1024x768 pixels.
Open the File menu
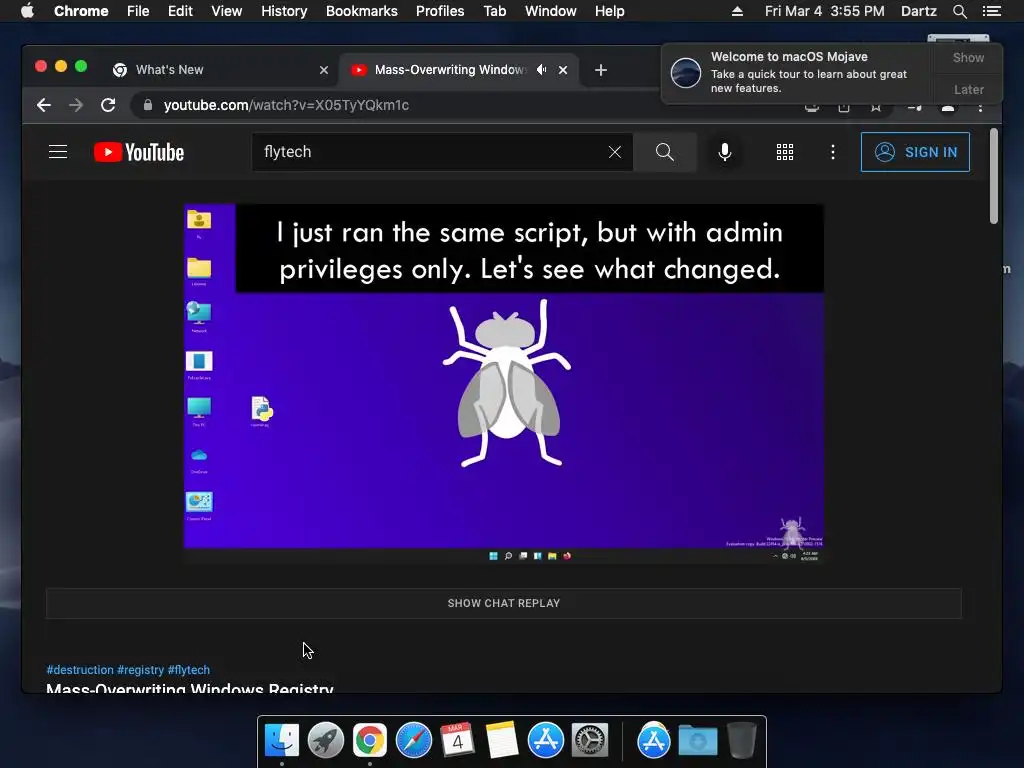pos(138,11)
